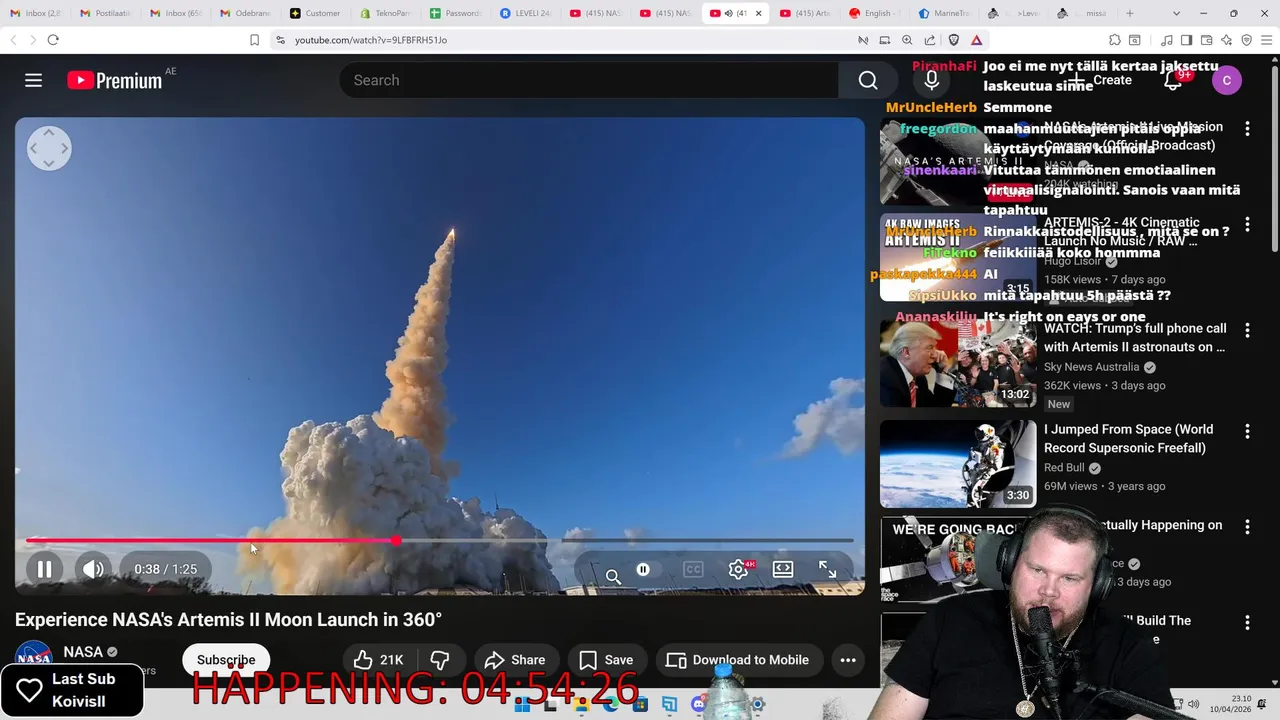The height and width of the screenshot is (720, 1280).
Task: Open the YouTube hamburger guide menu
Action: coord(33,80)
